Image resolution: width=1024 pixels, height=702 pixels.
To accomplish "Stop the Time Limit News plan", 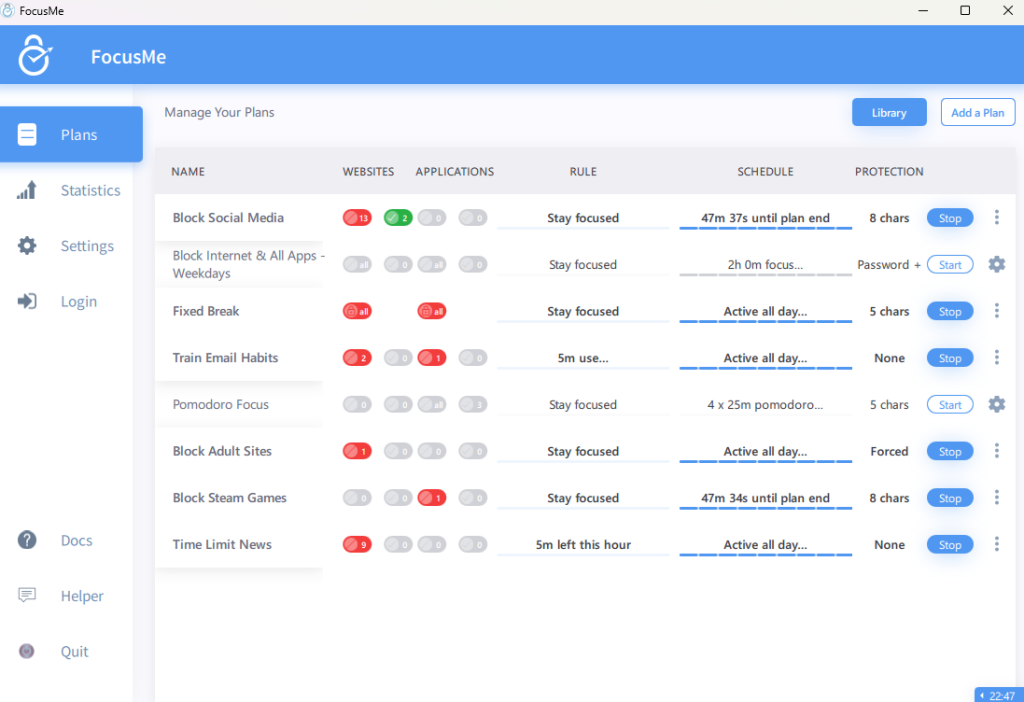I will (950, 545).
